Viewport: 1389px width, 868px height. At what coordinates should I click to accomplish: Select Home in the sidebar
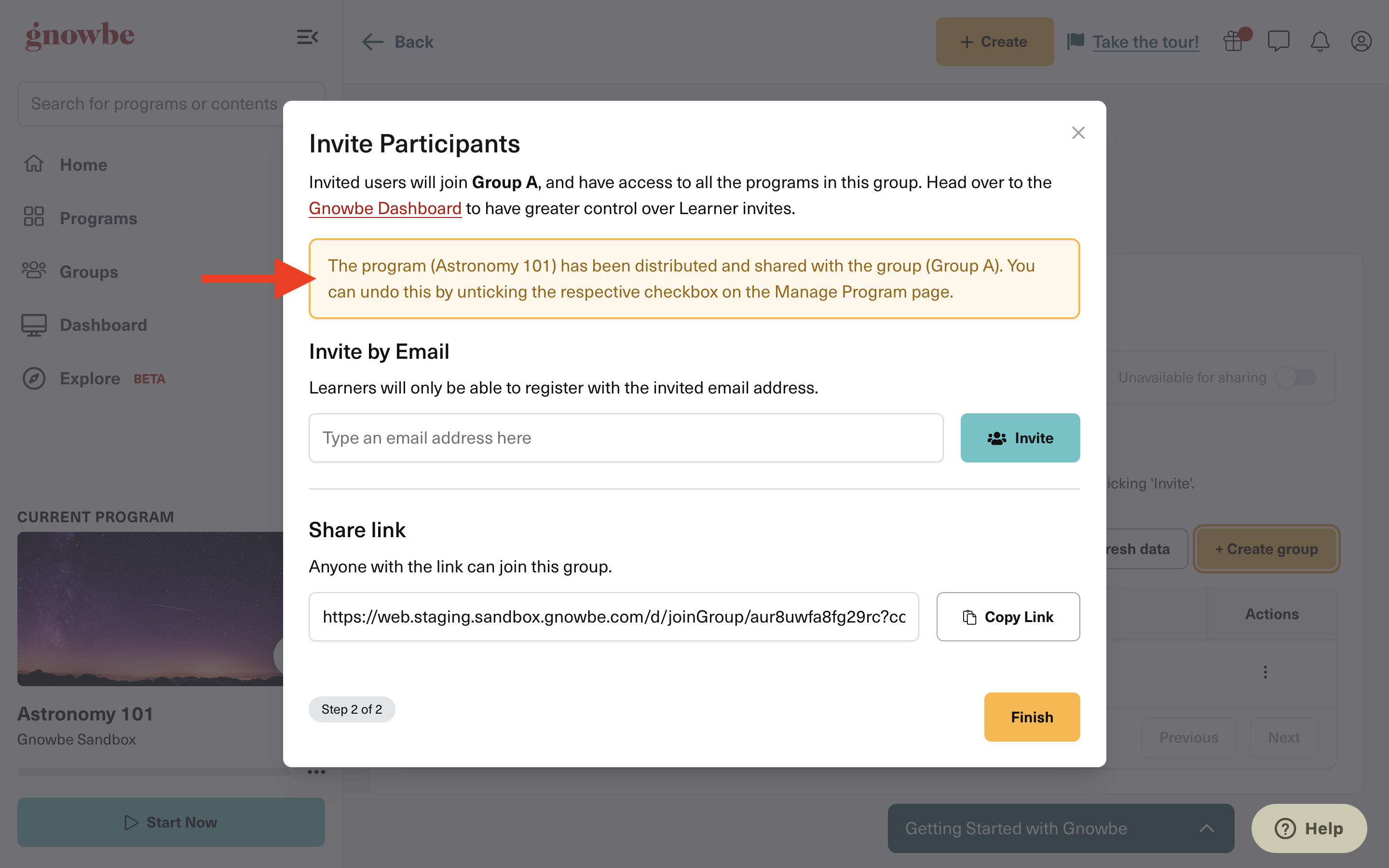click(x=83, y=165)
